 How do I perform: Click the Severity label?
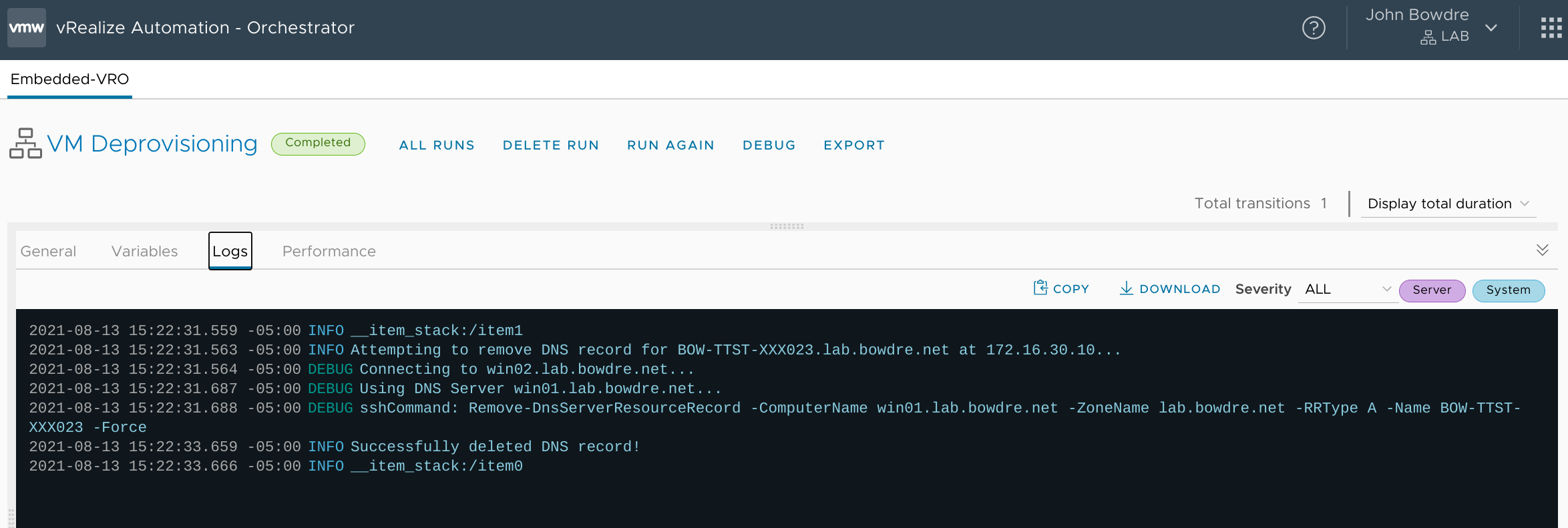point(1263,289)
